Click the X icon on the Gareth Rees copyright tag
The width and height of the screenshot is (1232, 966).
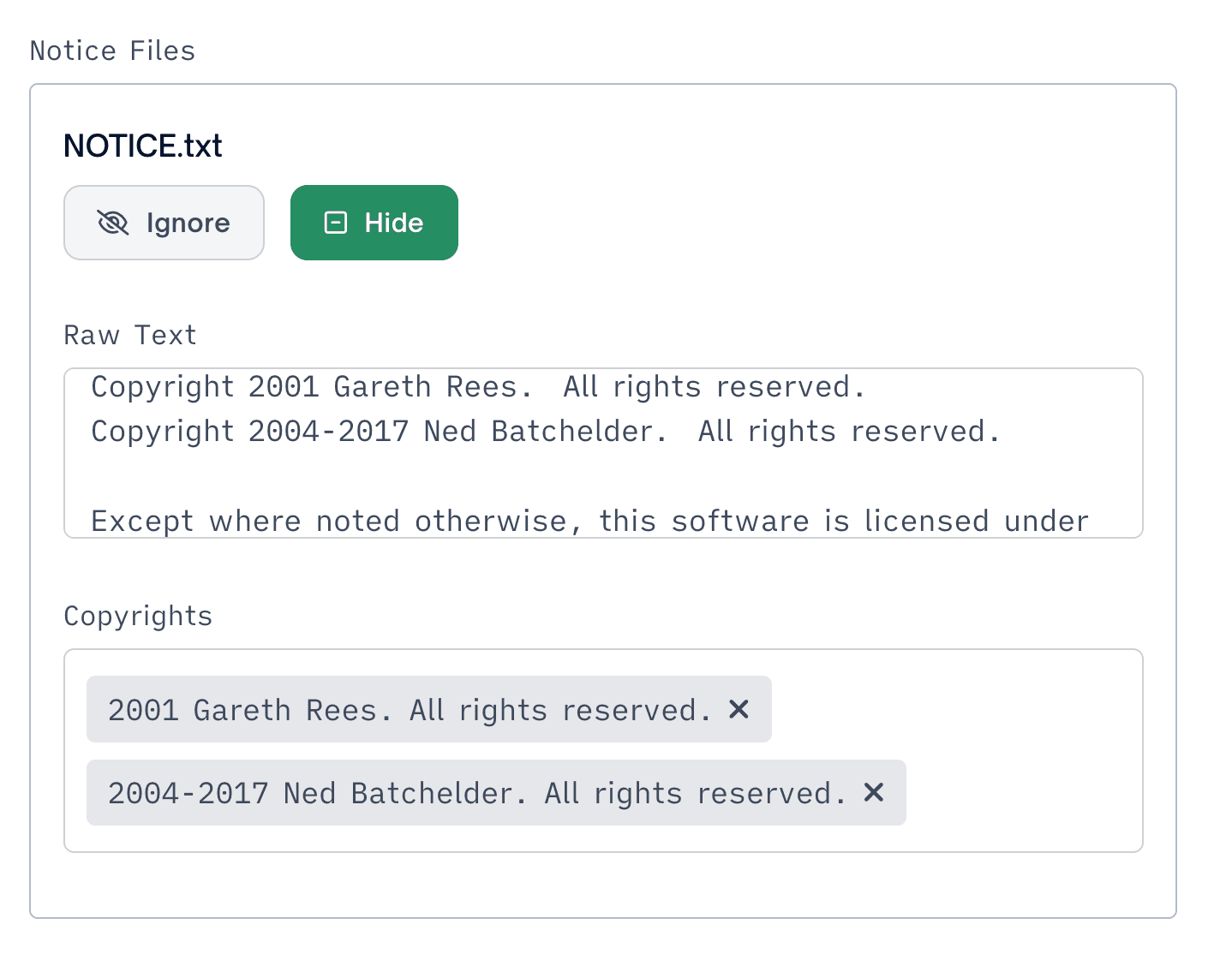(739, 709)
